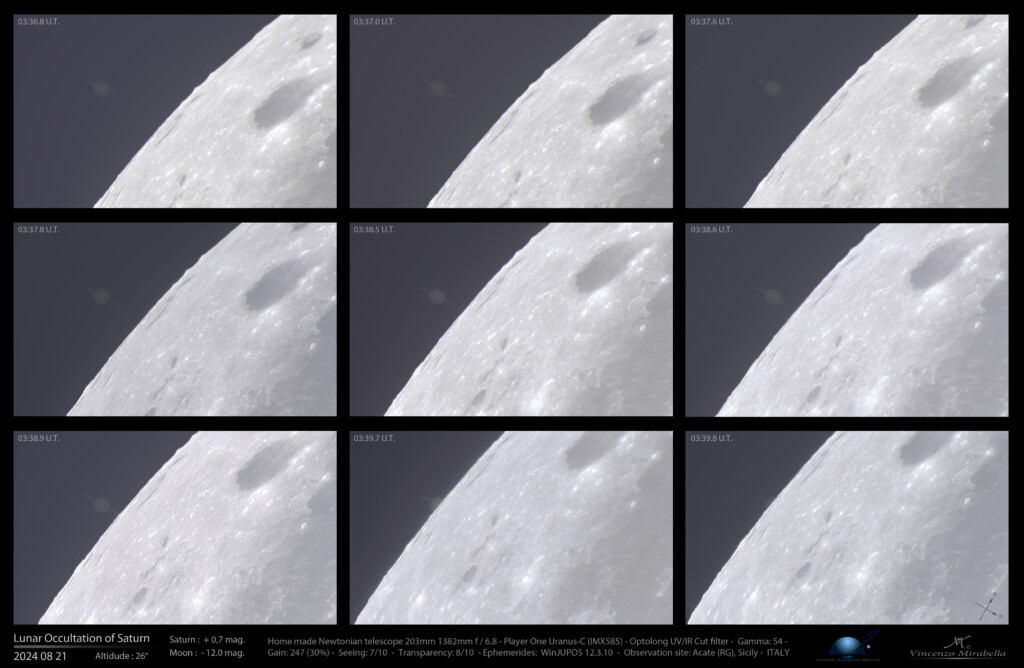Click the 03:38.9 U.T. timestamp label
Screen dimensions: 1024x668
[x=38, y=437]
